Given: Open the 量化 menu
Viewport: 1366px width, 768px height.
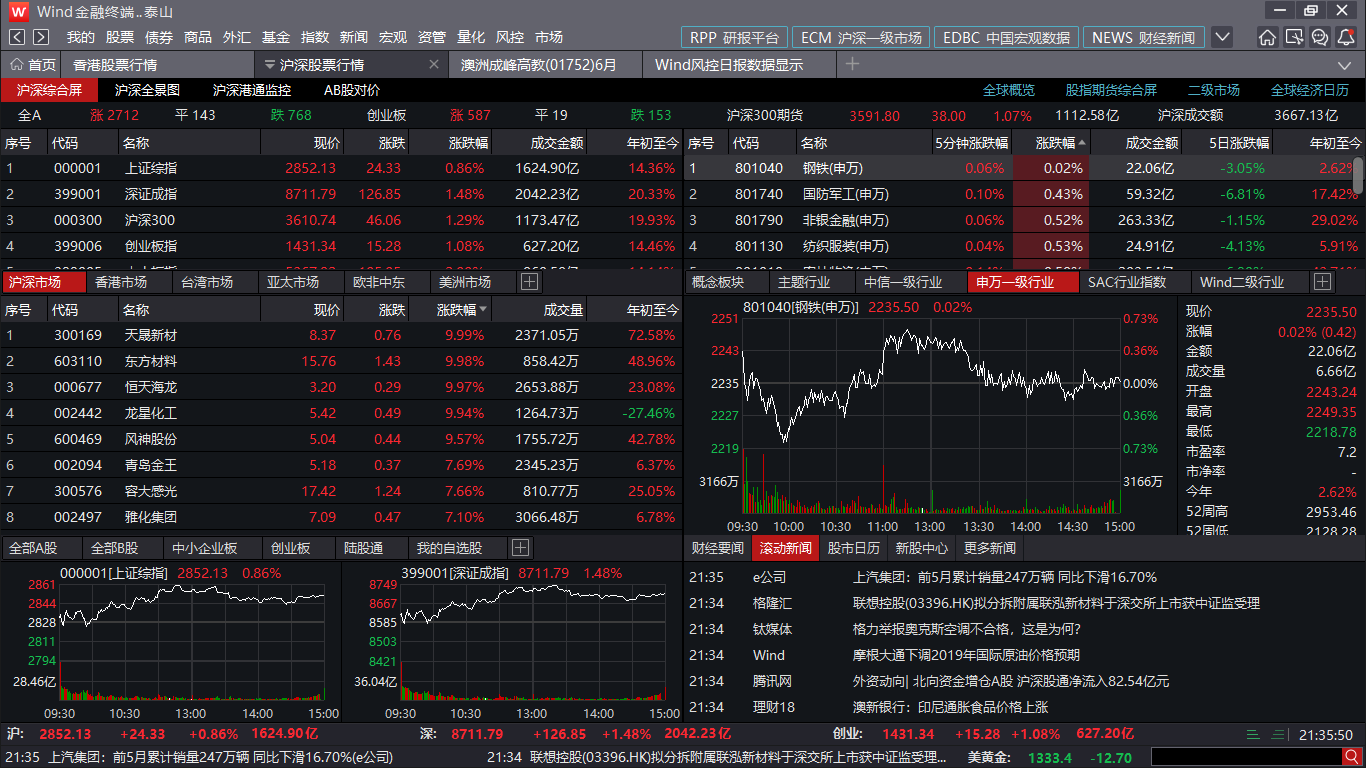Looking at the screenshot, I should pos(471,37).
